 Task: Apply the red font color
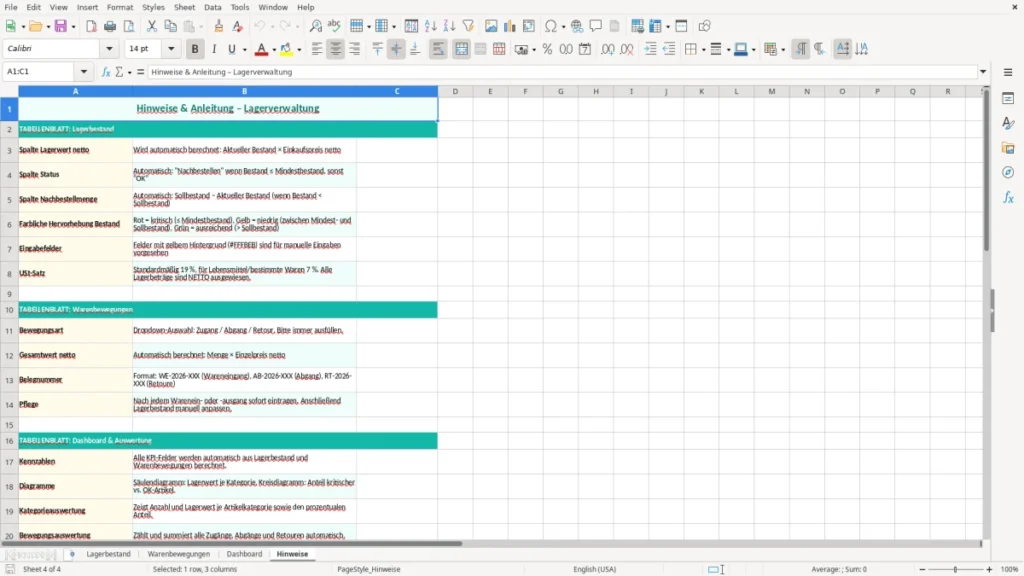tap(261, 49)
